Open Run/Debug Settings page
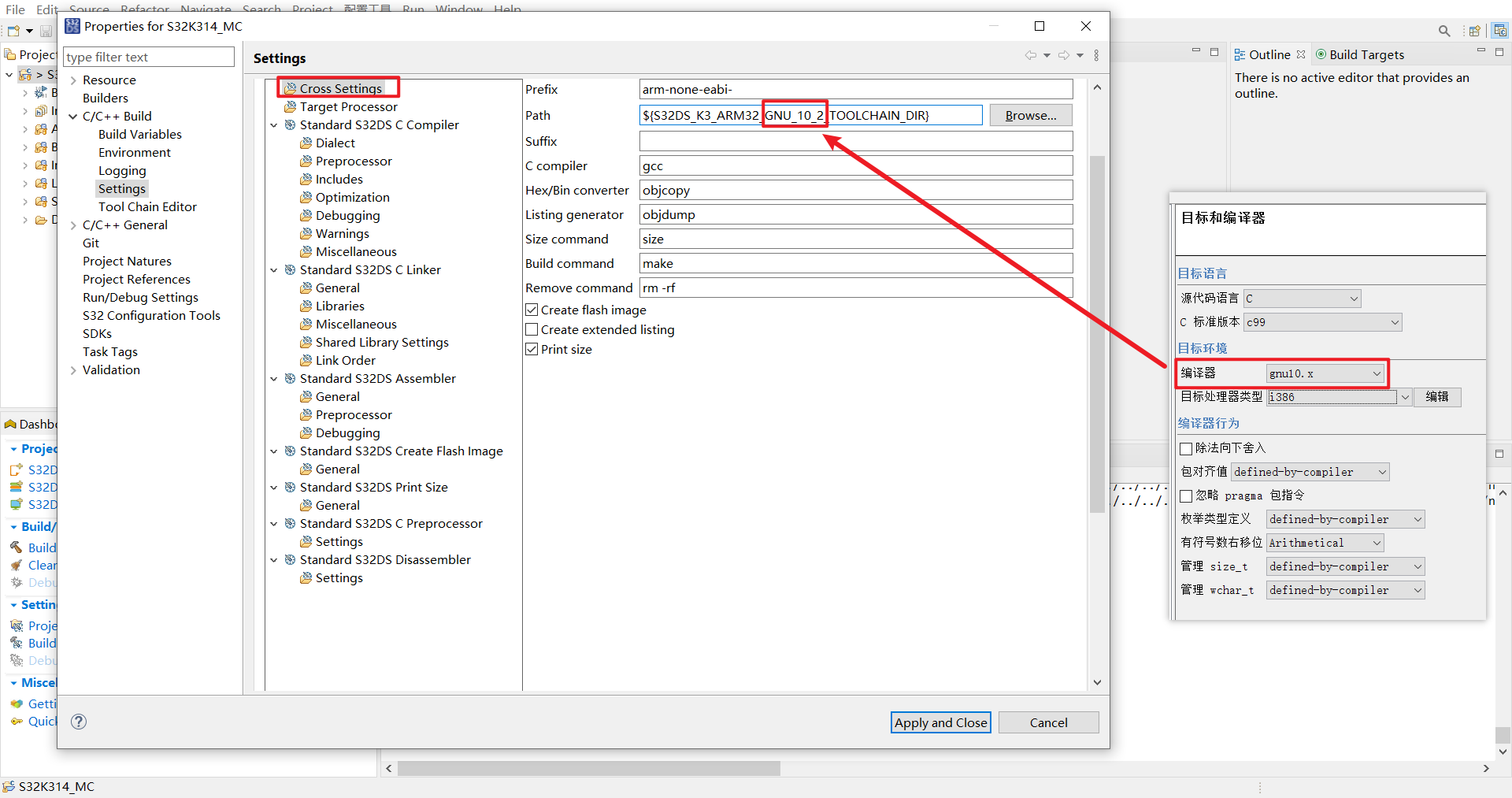 click(140, 297)
